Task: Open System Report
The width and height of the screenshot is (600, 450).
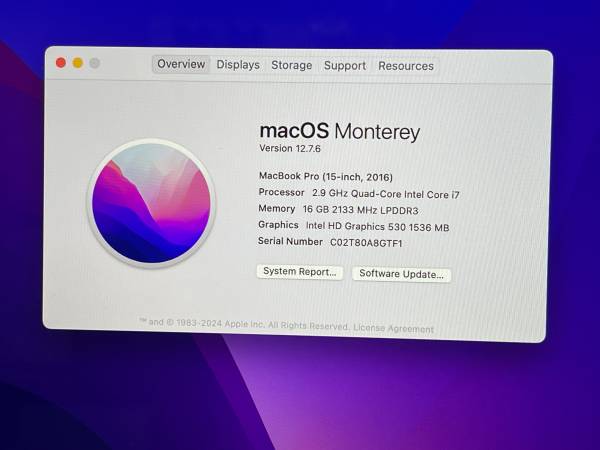Action: [300, 272]
